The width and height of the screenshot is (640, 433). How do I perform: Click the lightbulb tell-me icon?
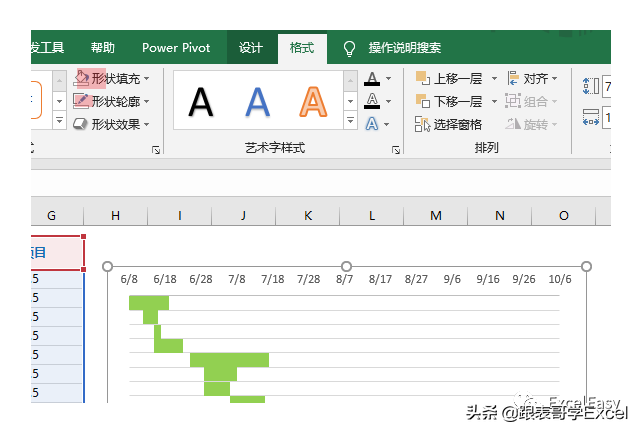[349, 48]
